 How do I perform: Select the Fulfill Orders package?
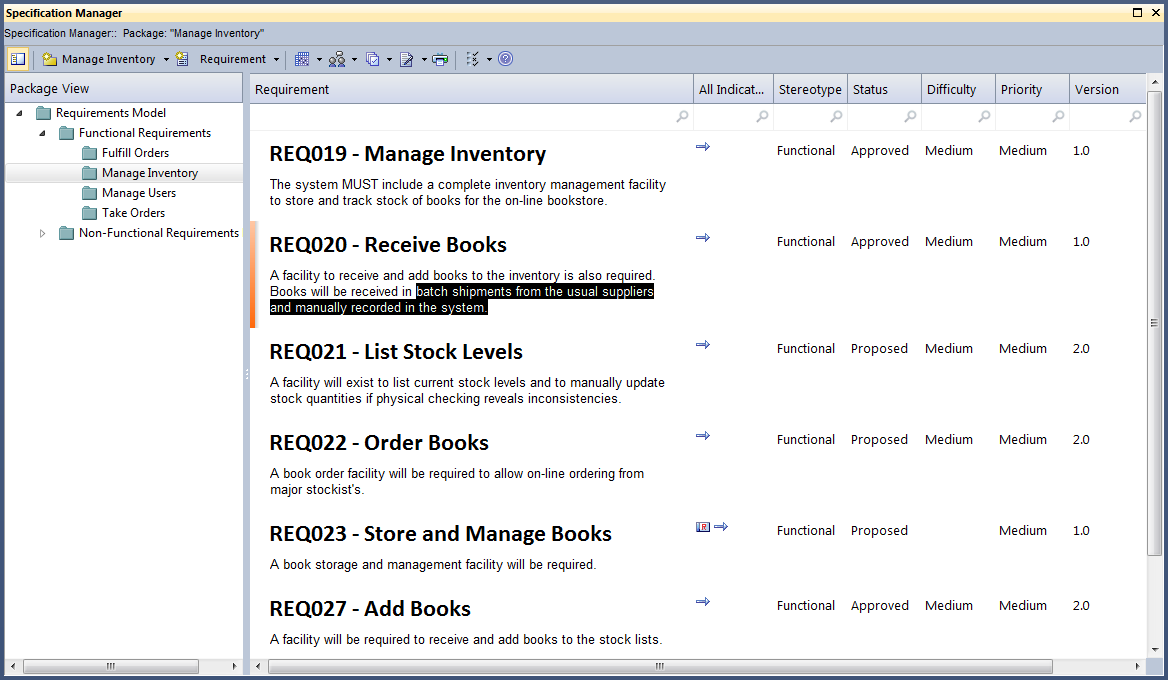135,153
